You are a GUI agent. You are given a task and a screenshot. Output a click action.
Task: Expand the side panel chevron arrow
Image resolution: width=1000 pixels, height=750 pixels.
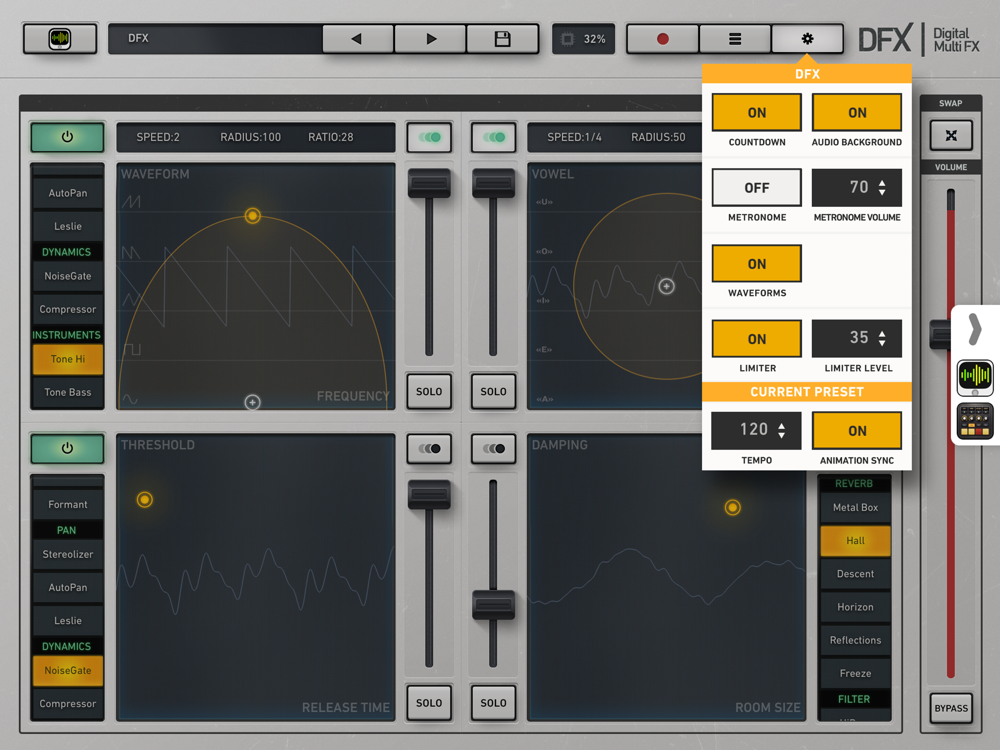pyautogui.click(x=975, y=329)
